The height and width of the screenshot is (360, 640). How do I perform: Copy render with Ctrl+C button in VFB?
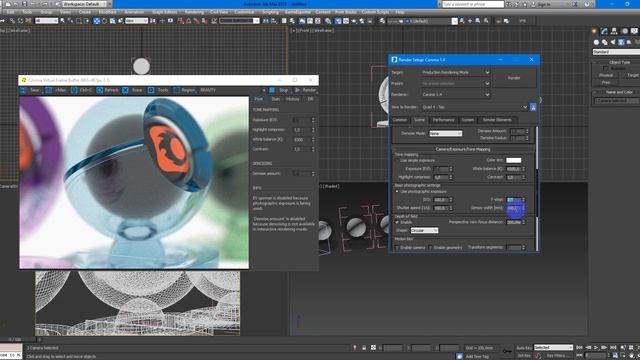tap(82, 90)
